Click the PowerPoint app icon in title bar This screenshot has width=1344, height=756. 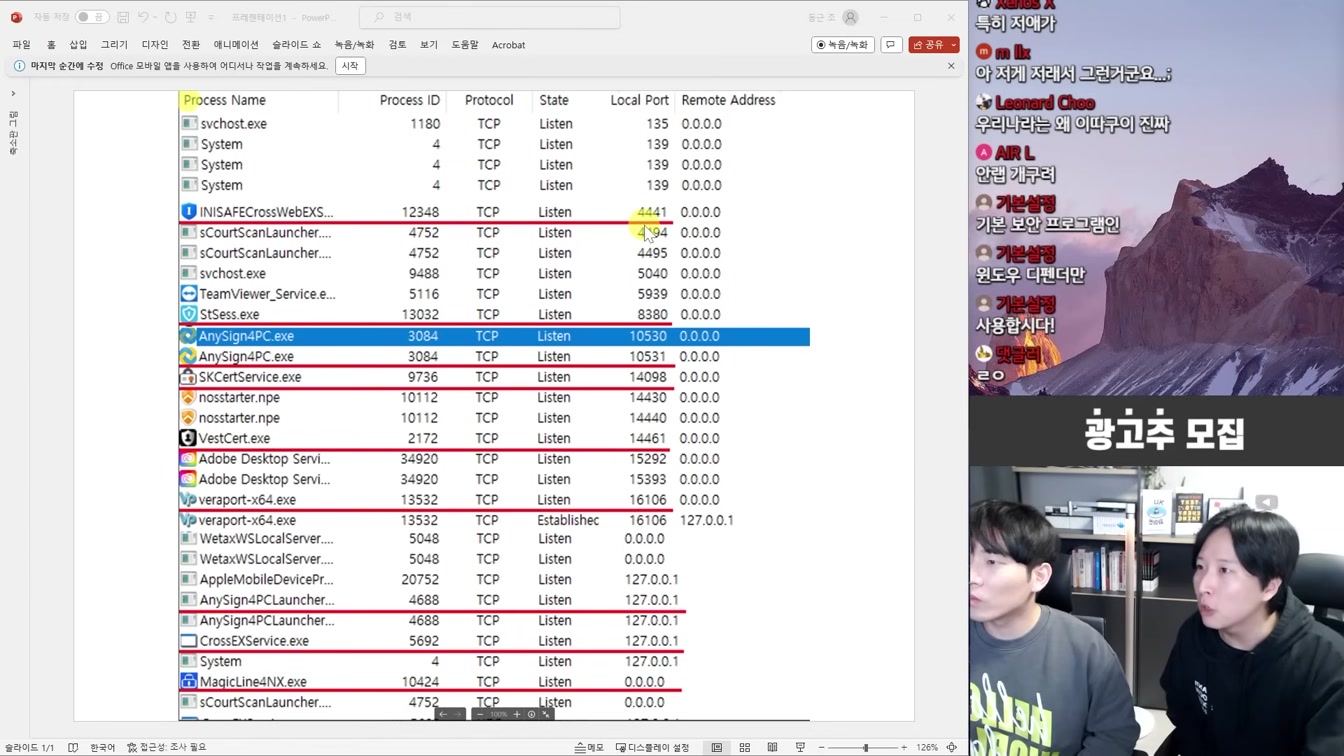pos(16,17)
